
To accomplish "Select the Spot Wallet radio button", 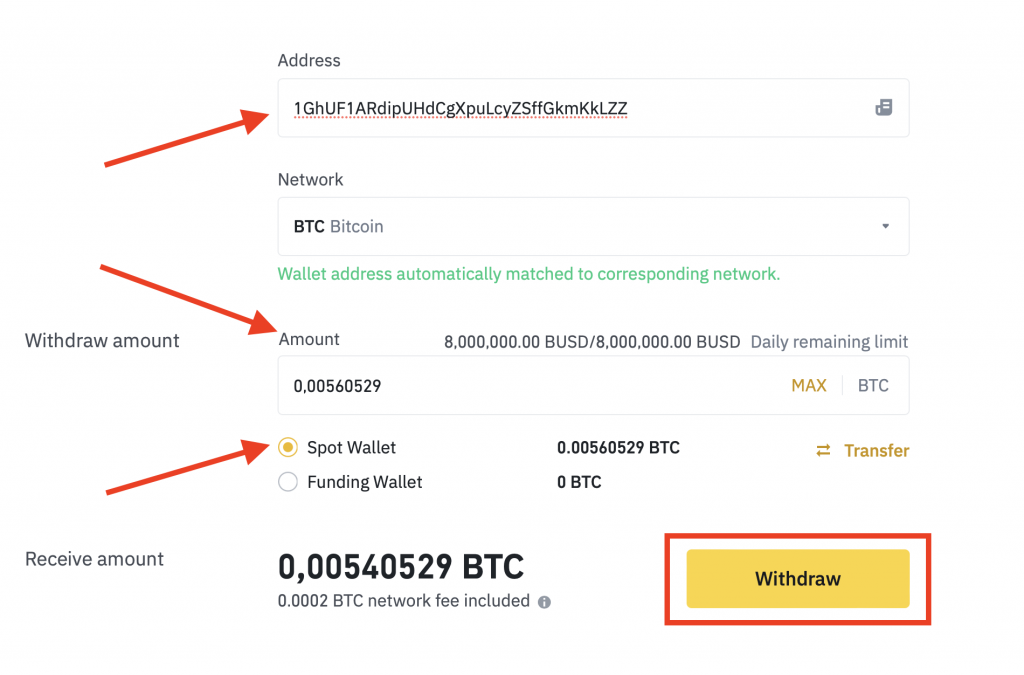I will coord(288,448).
